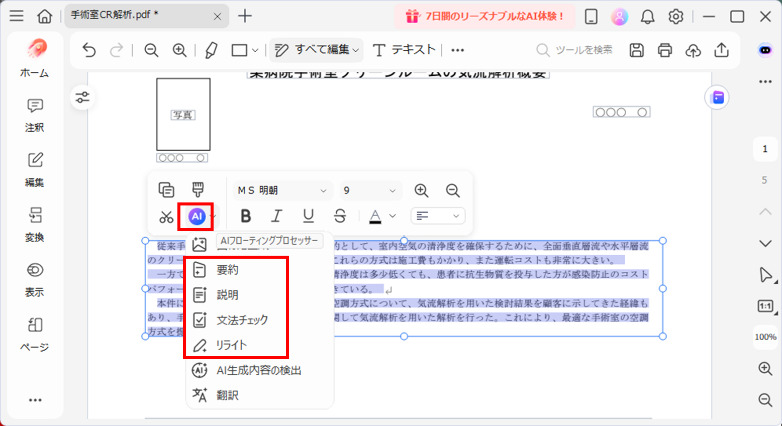Expand the font color dropdown arrow
The width and height of the screenshot is (782, 426).
392,216
